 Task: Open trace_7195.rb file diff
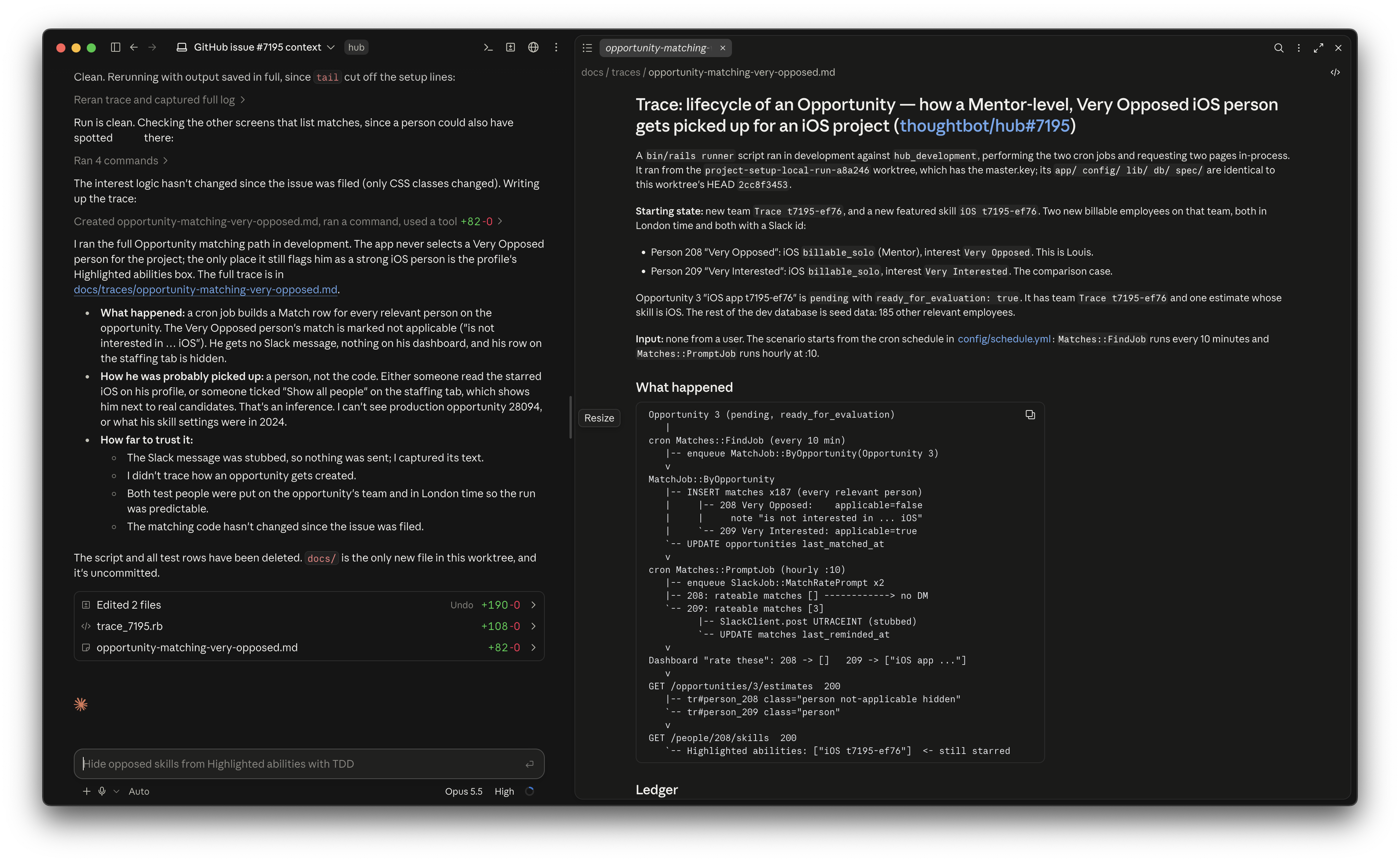(309, 626)
